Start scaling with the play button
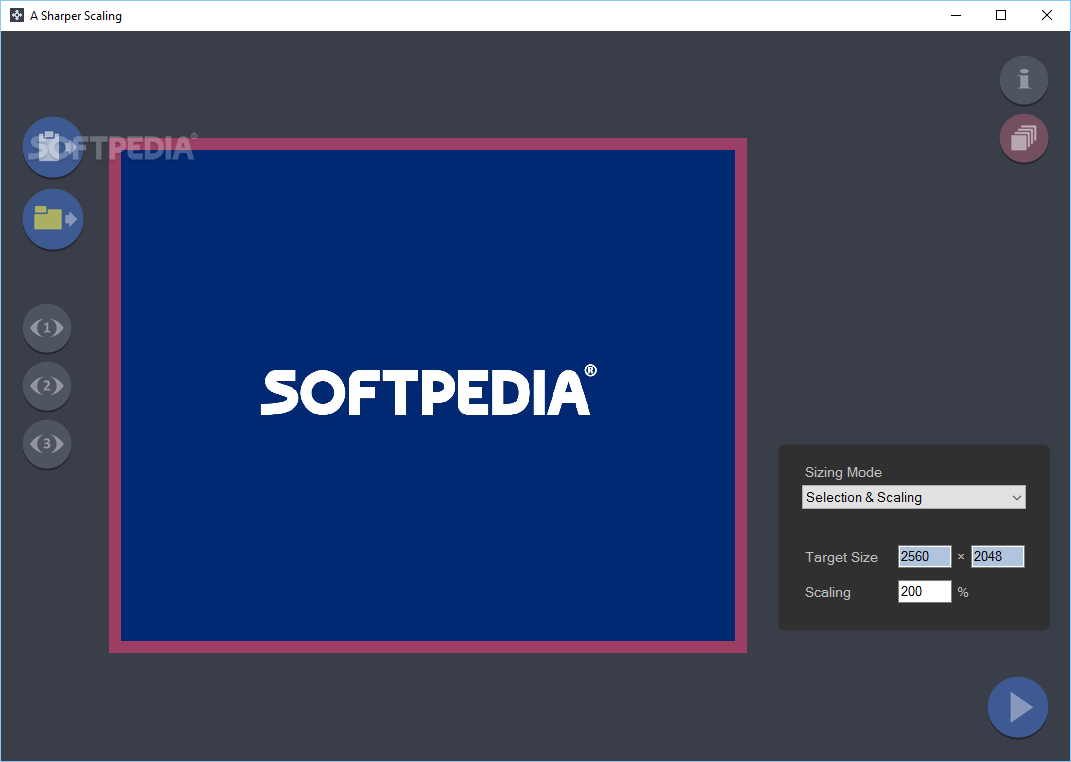 [x=1018, y=707]
